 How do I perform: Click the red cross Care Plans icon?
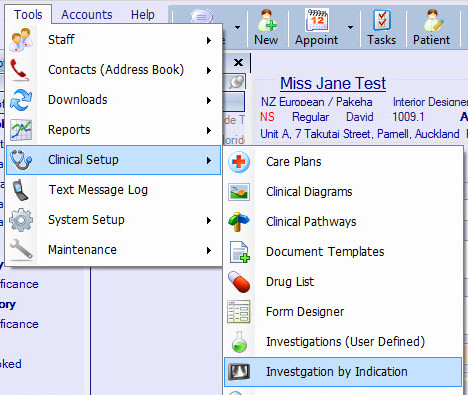pyautogui.click(x=239, y=162)
